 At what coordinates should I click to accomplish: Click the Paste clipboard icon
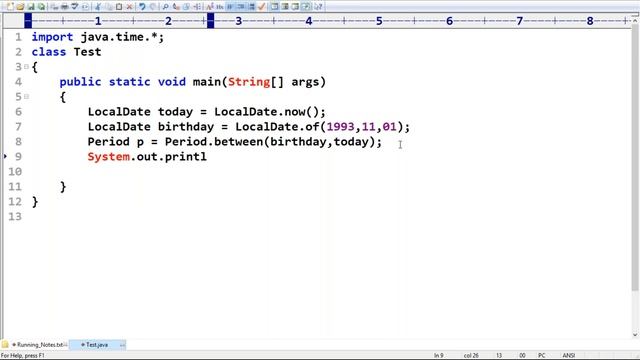pos(119,7)
